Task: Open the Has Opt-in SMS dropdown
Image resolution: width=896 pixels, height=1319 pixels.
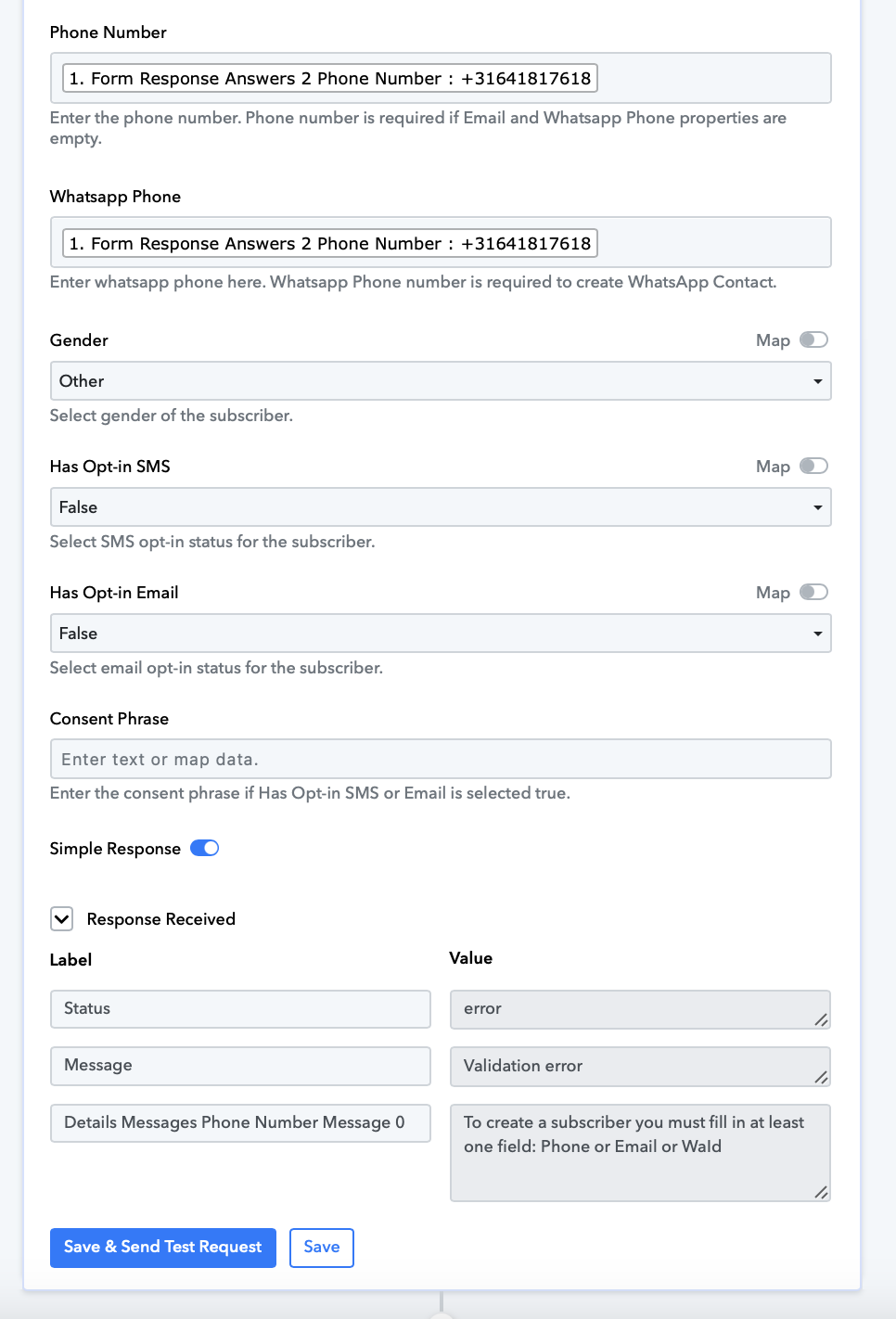Action: [x=441, y=507]
